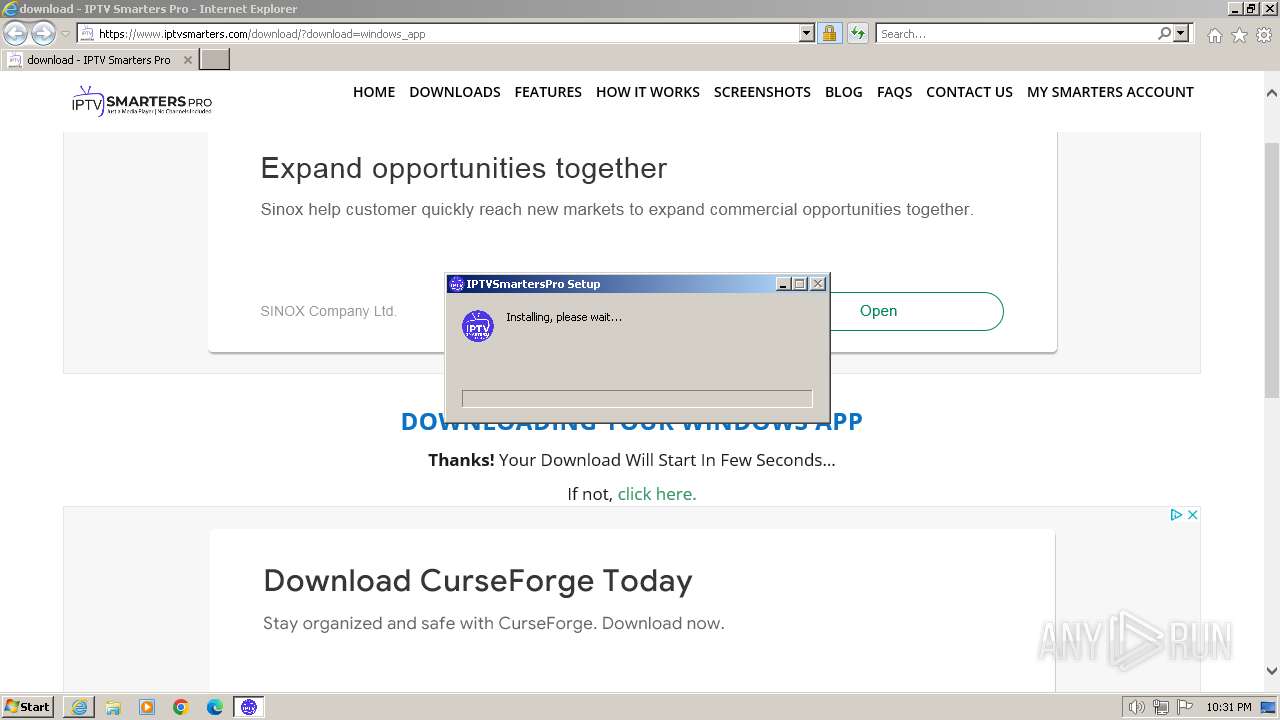1280x720 pixels.
Task: Click the URL address field
Action: click(447, 33)
